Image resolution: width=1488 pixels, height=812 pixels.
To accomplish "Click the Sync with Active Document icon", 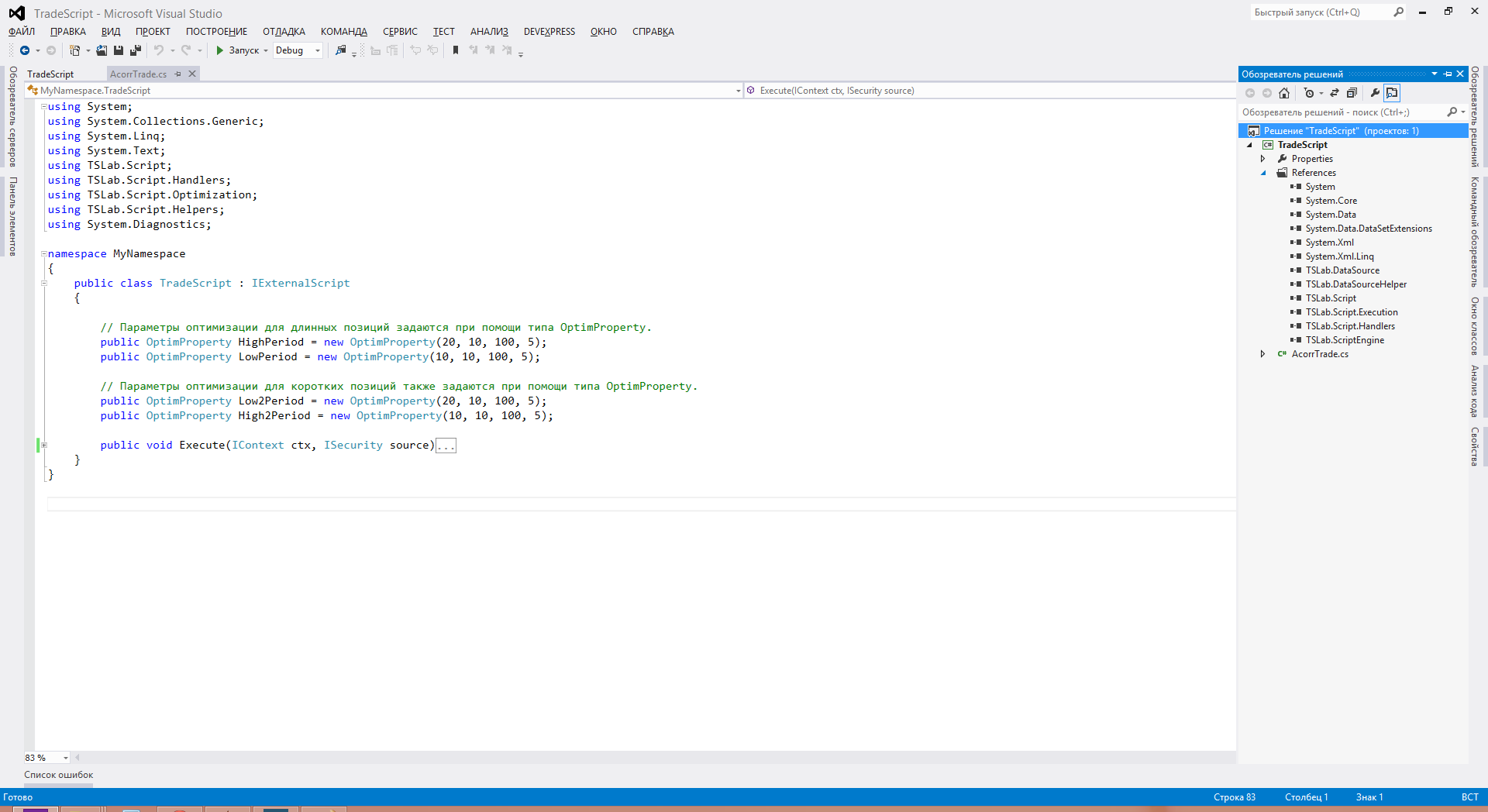I will (1335, 93).
